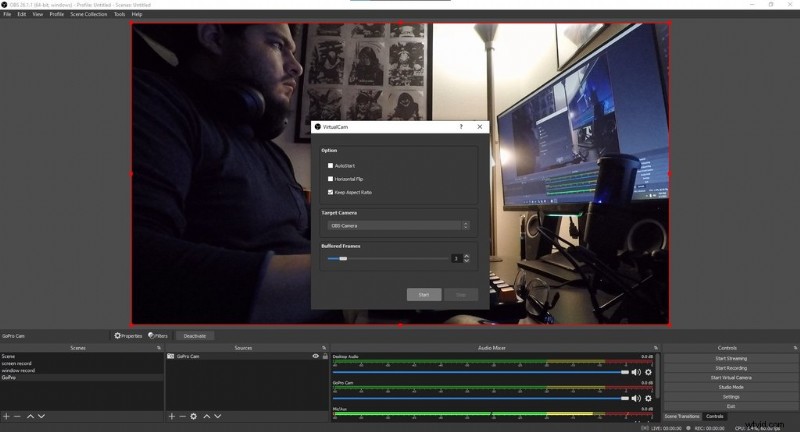Image resolution: width=800 pixels, height=432 pixels.
Task: Remove selected source with minus icon
Action: tap(182, 416)
